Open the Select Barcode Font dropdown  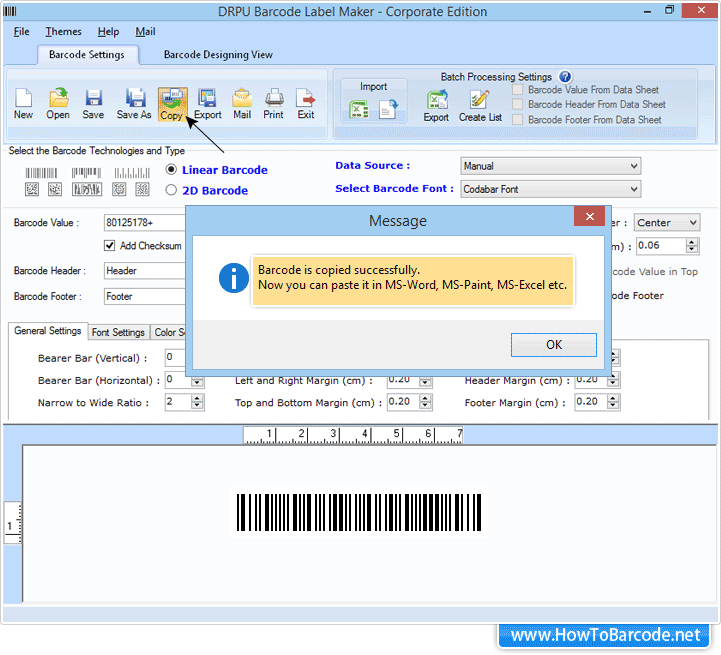550,189
